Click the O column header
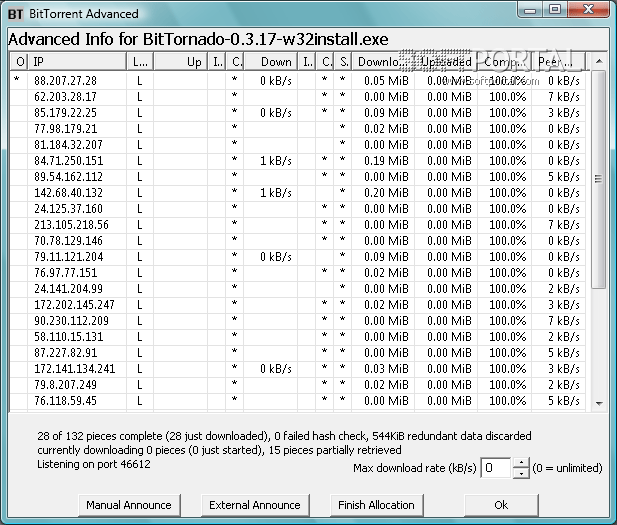Image resolution: width=617 pixels, height=525 pixels. [x=20, y=62]
